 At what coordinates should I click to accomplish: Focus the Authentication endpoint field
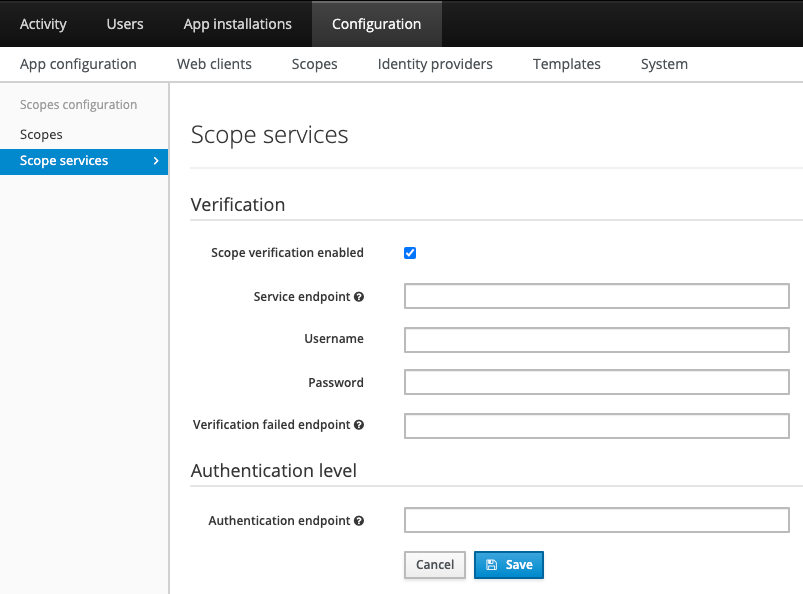click(x=597, y=520)
